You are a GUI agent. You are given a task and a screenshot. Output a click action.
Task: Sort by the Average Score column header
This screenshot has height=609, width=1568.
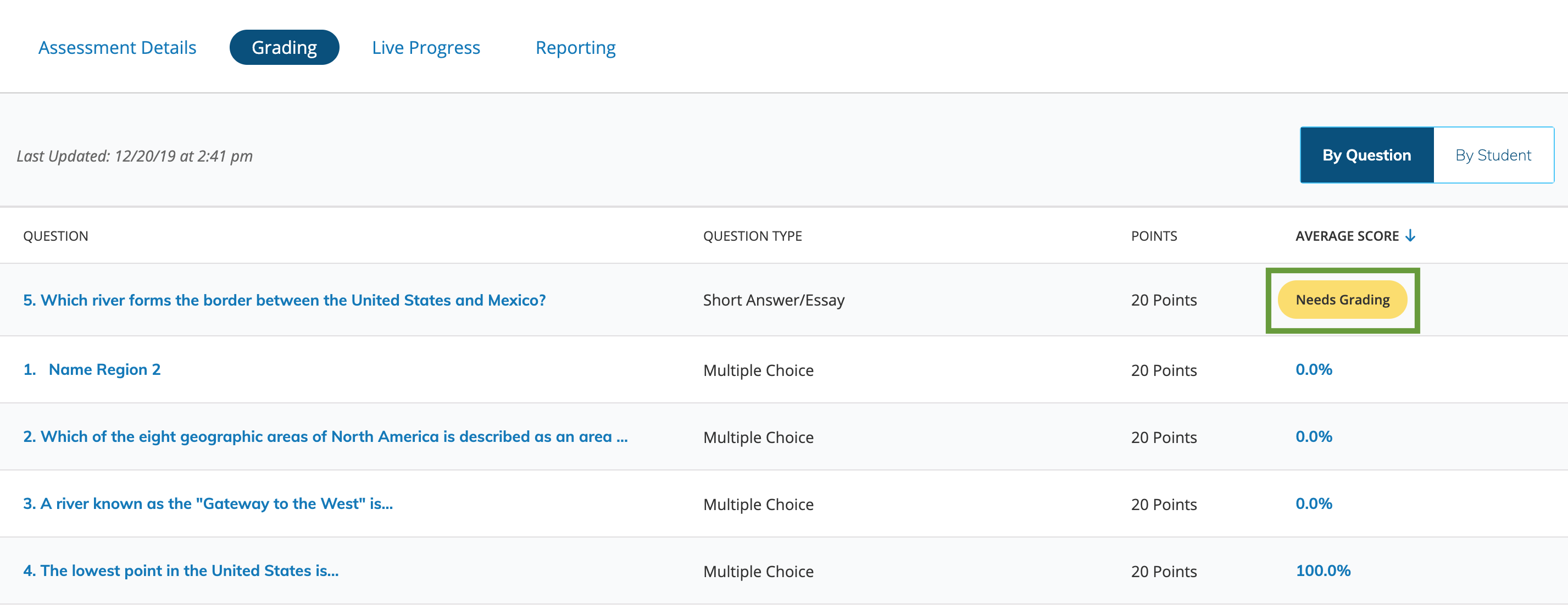(x=1346, y=236)
